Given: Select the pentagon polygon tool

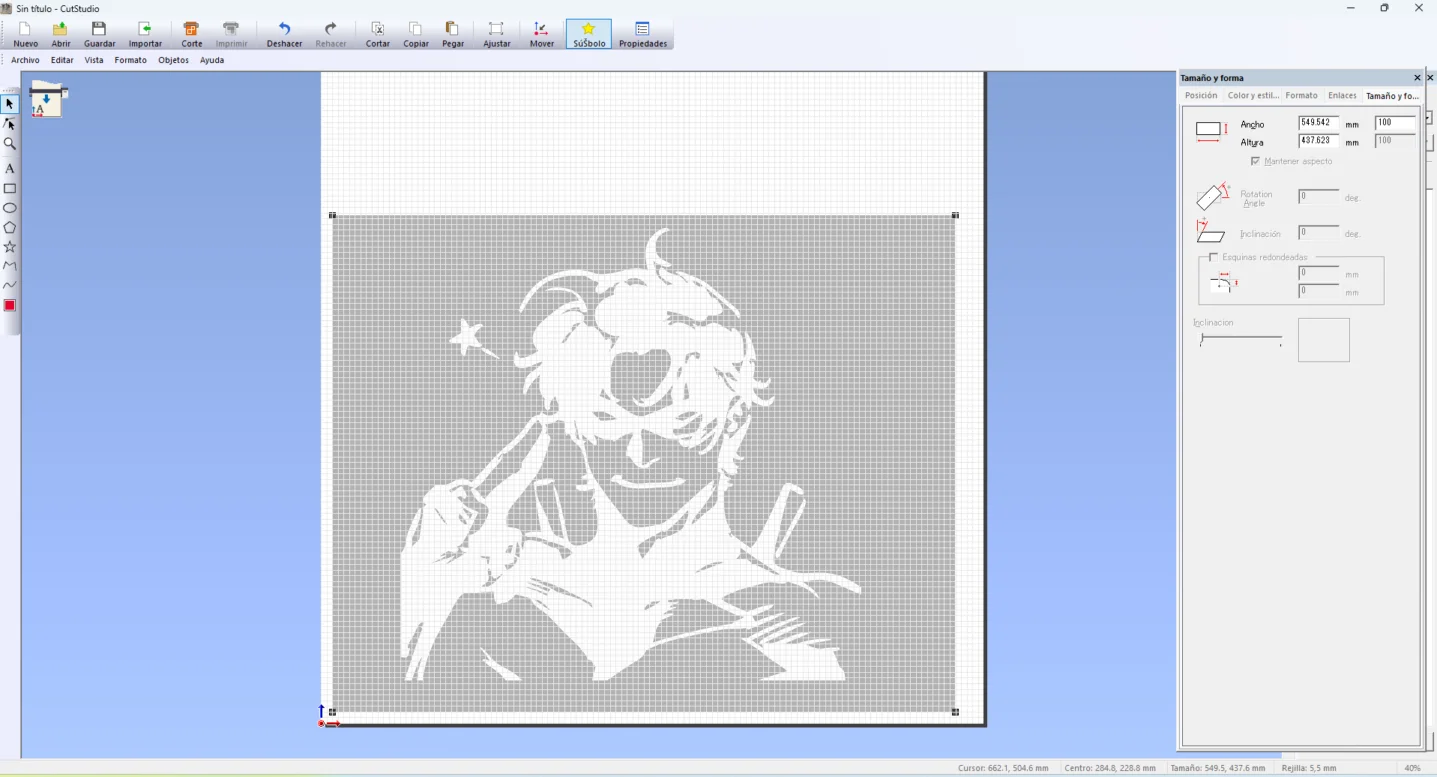Looking at the screenshot, I should pos(10,227).
